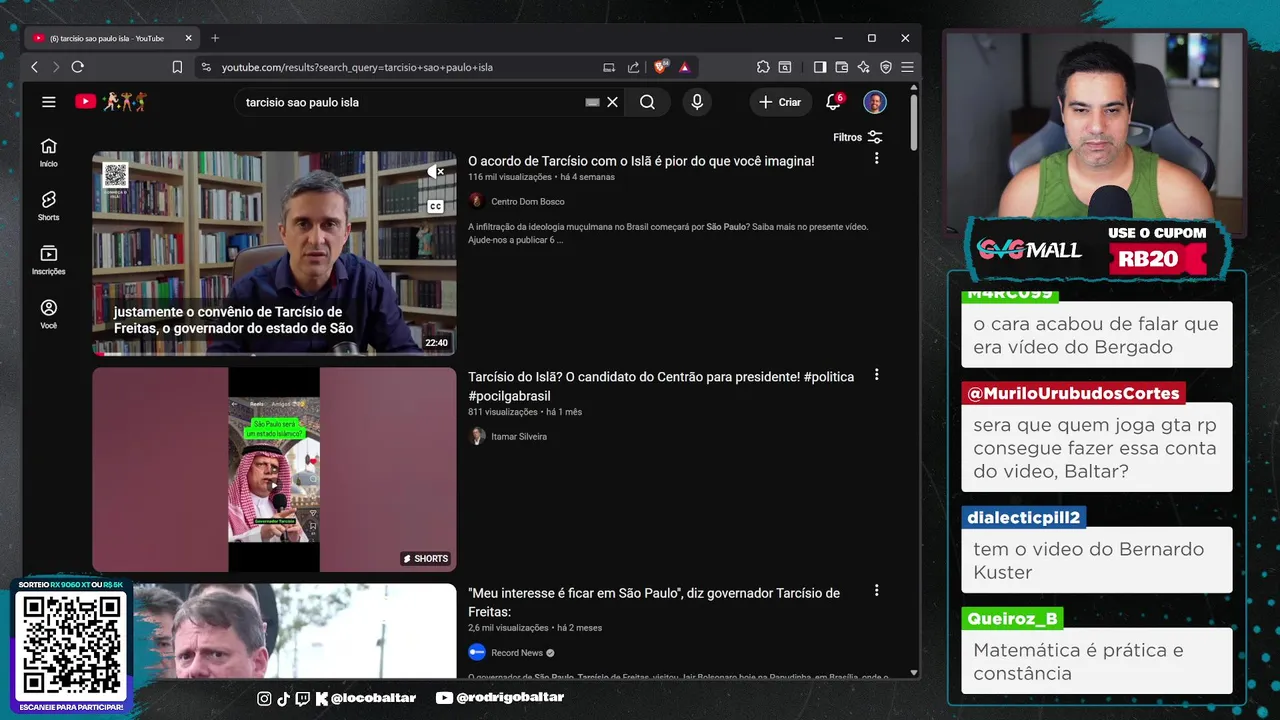Screen dimensions: 1280x720
Task: Start voice search with the microphone
Action: click(x=697, y=102)
